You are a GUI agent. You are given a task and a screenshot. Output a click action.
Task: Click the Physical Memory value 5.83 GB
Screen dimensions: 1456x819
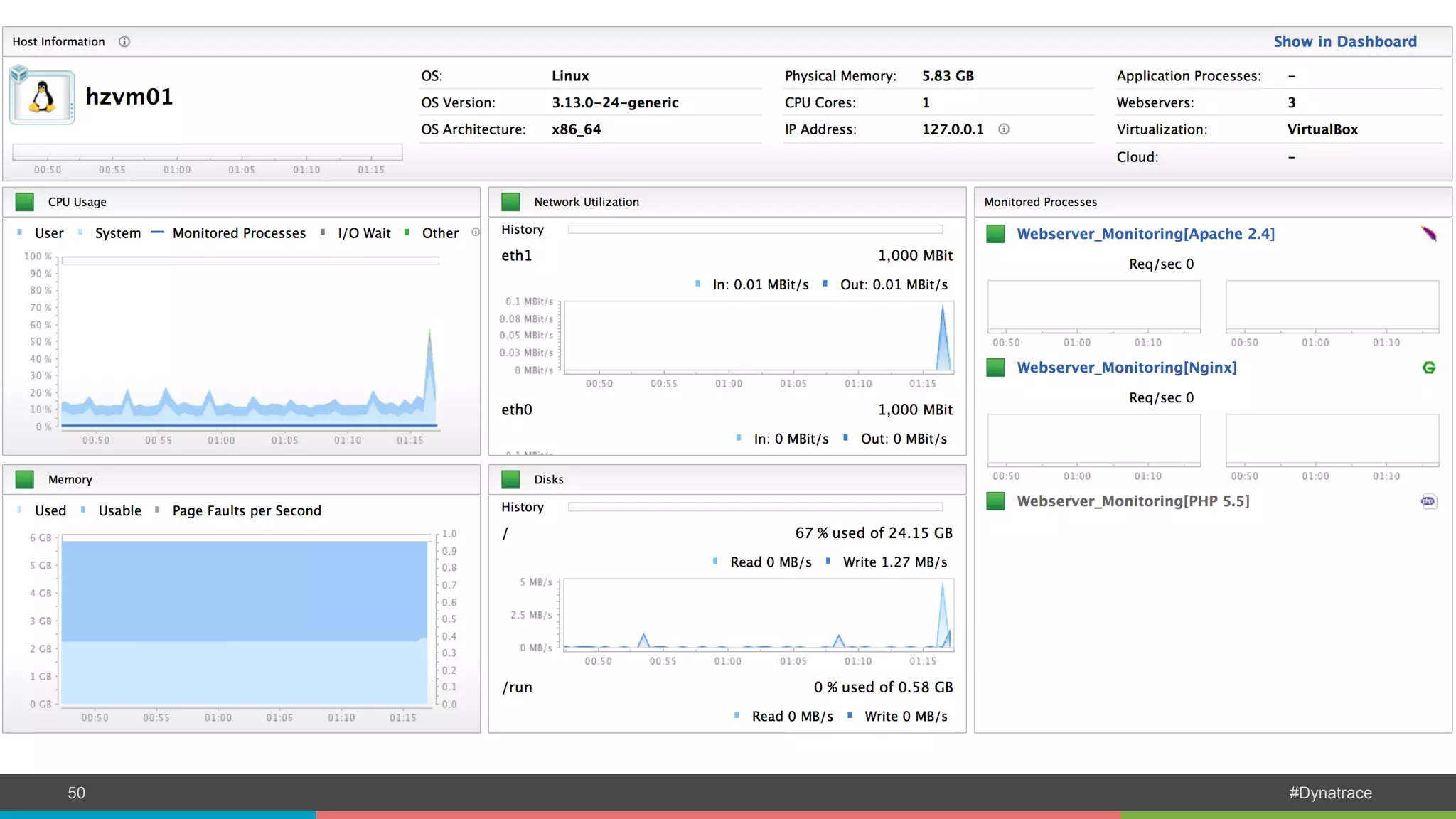click(x=948, y=76)
